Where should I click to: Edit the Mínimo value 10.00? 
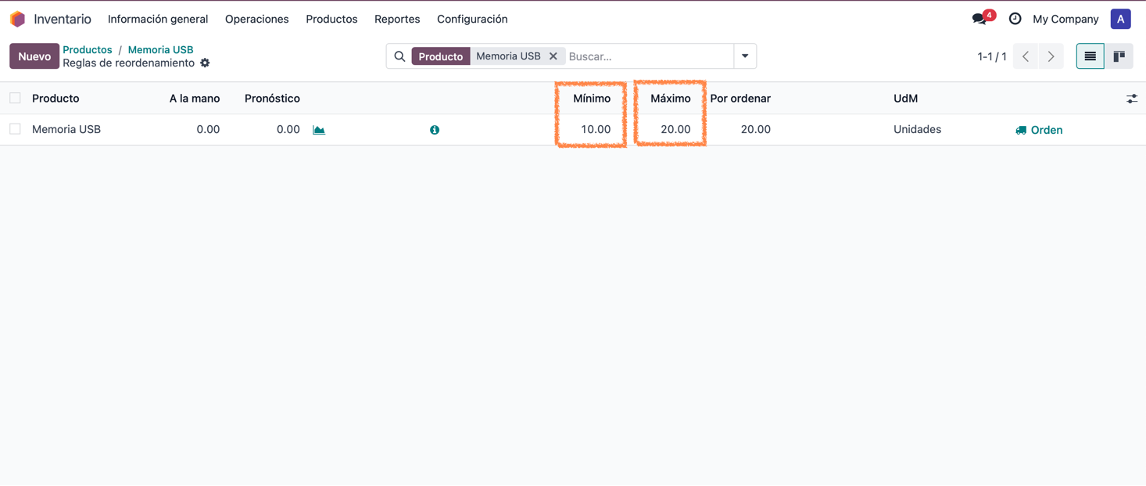click(x=596, y=129)
